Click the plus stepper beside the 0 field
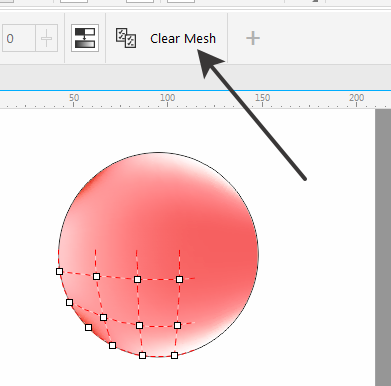The image size is (391, 386). [x=46, y=38]
